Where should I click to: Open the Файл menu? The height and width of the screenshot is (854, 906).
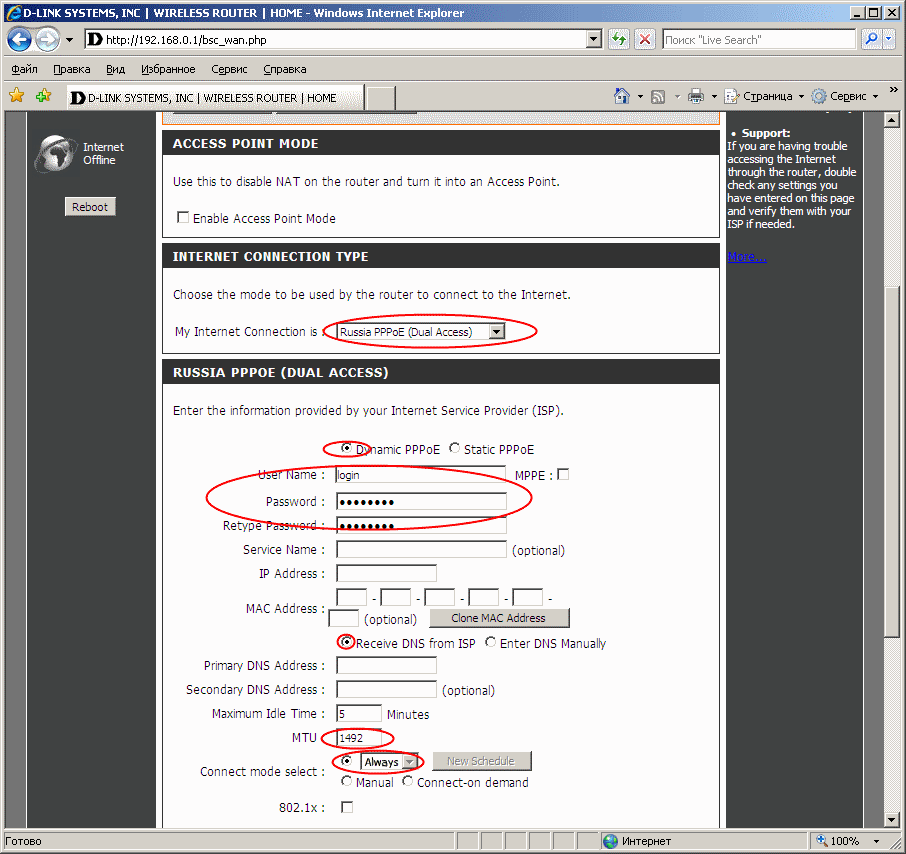[24, 69]
